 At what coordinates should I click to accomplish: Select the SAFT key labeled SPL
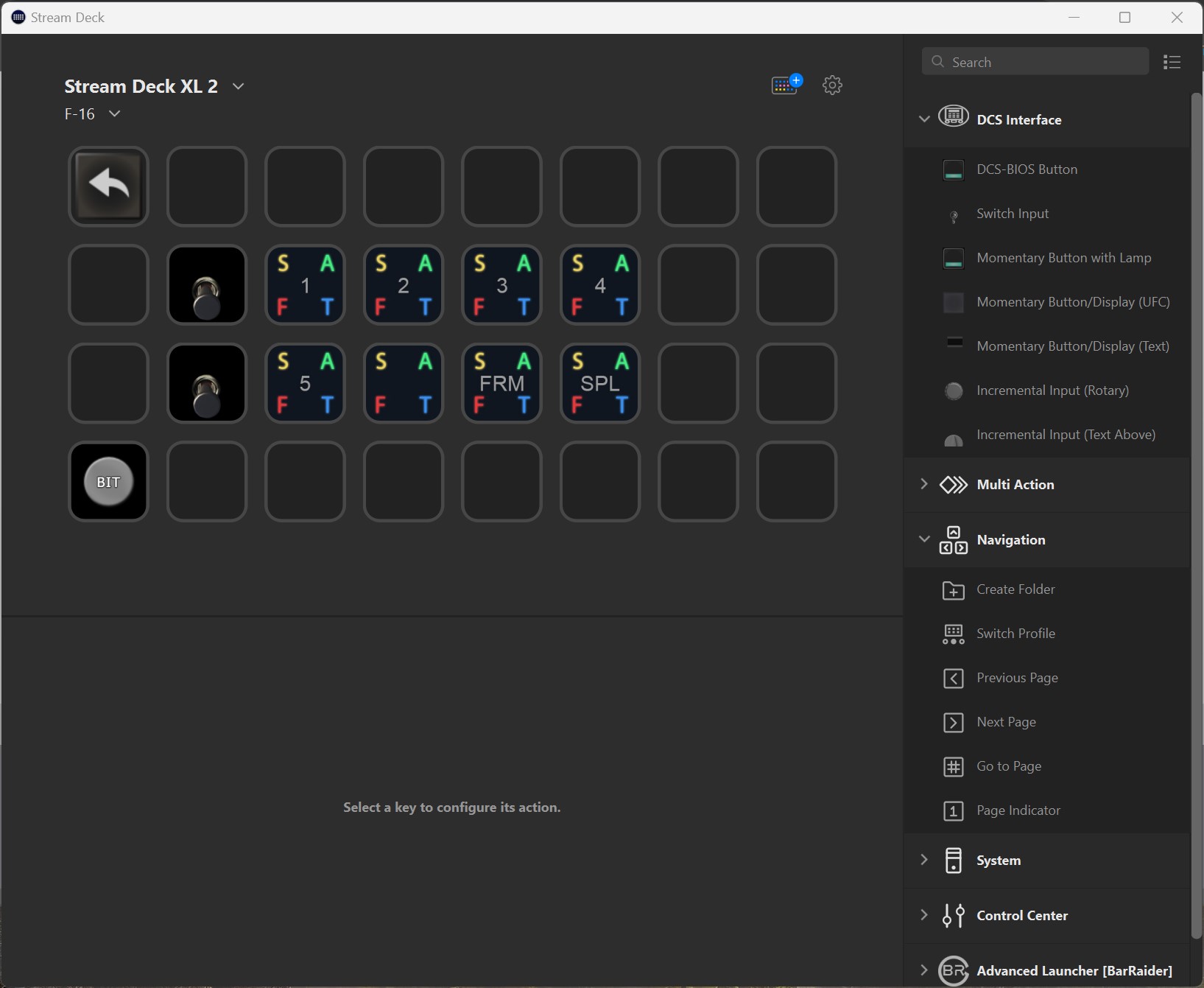coord(599,383)
